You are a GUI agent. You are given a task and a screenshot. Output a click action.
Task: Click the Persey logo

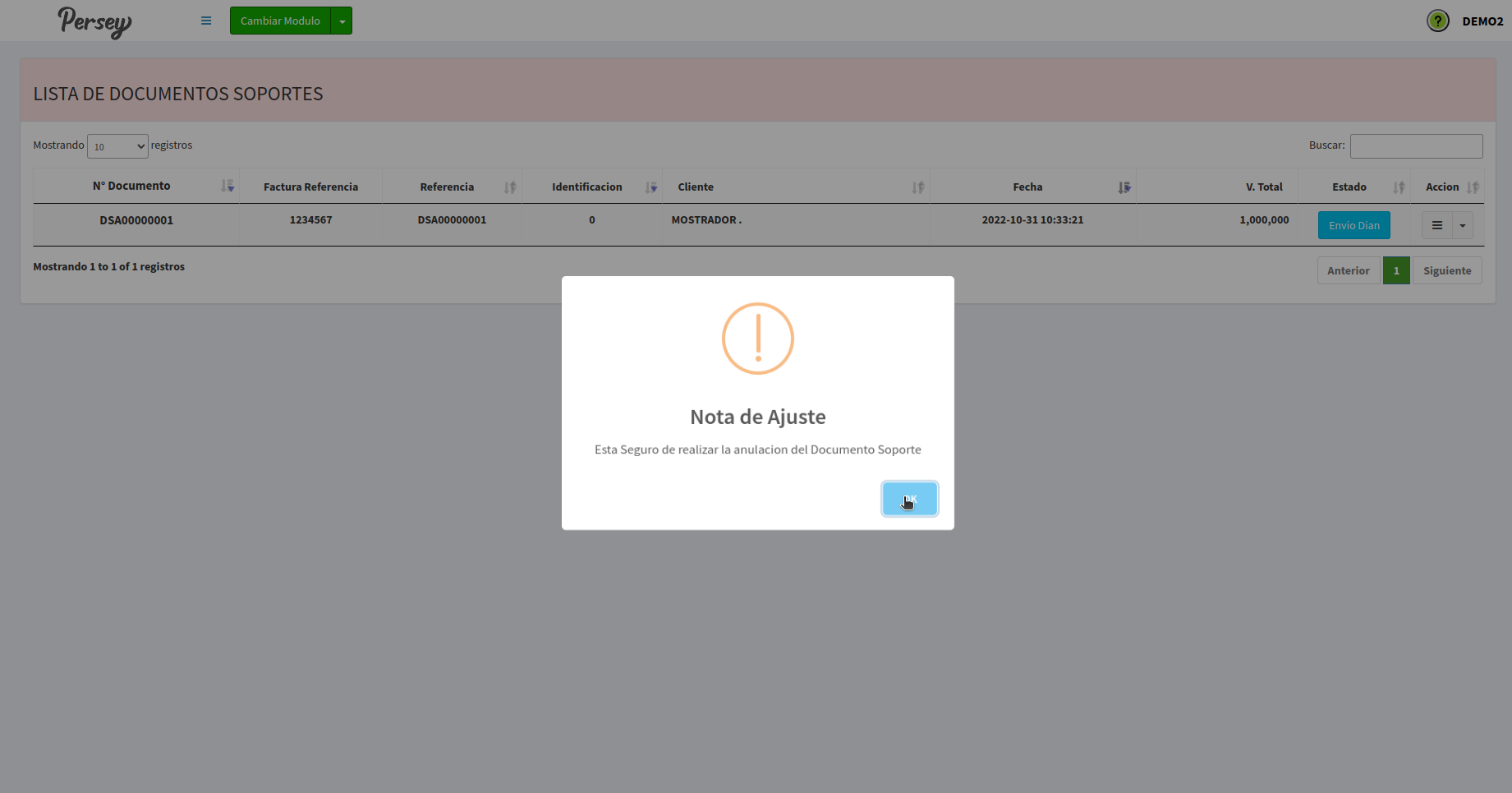click(94, 21)
